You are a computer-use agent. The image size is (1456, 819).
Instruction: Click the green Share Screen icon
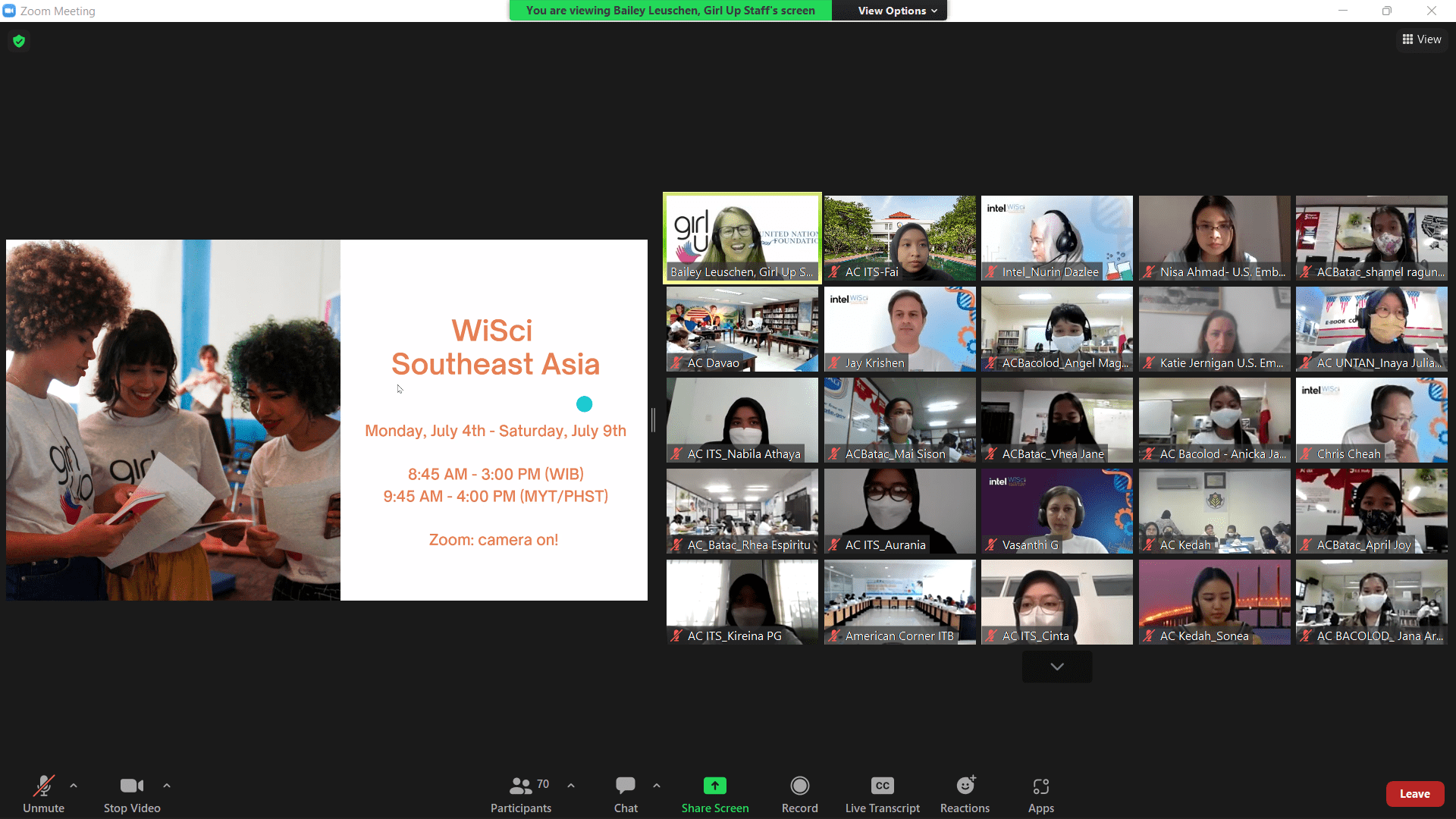point(714,786)
